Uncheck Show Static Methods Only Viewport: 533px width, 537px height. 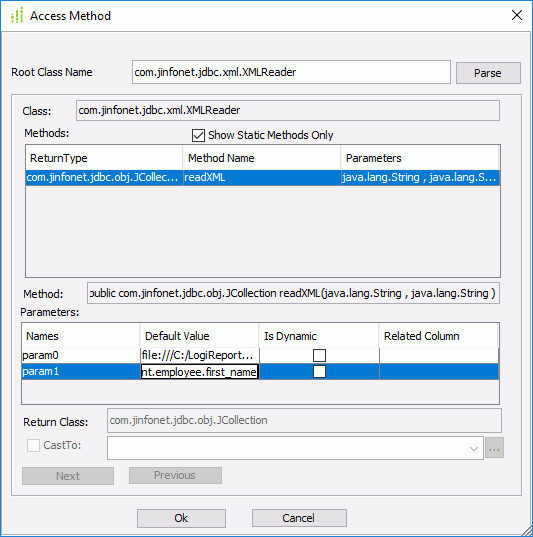(x=198, y=135)
